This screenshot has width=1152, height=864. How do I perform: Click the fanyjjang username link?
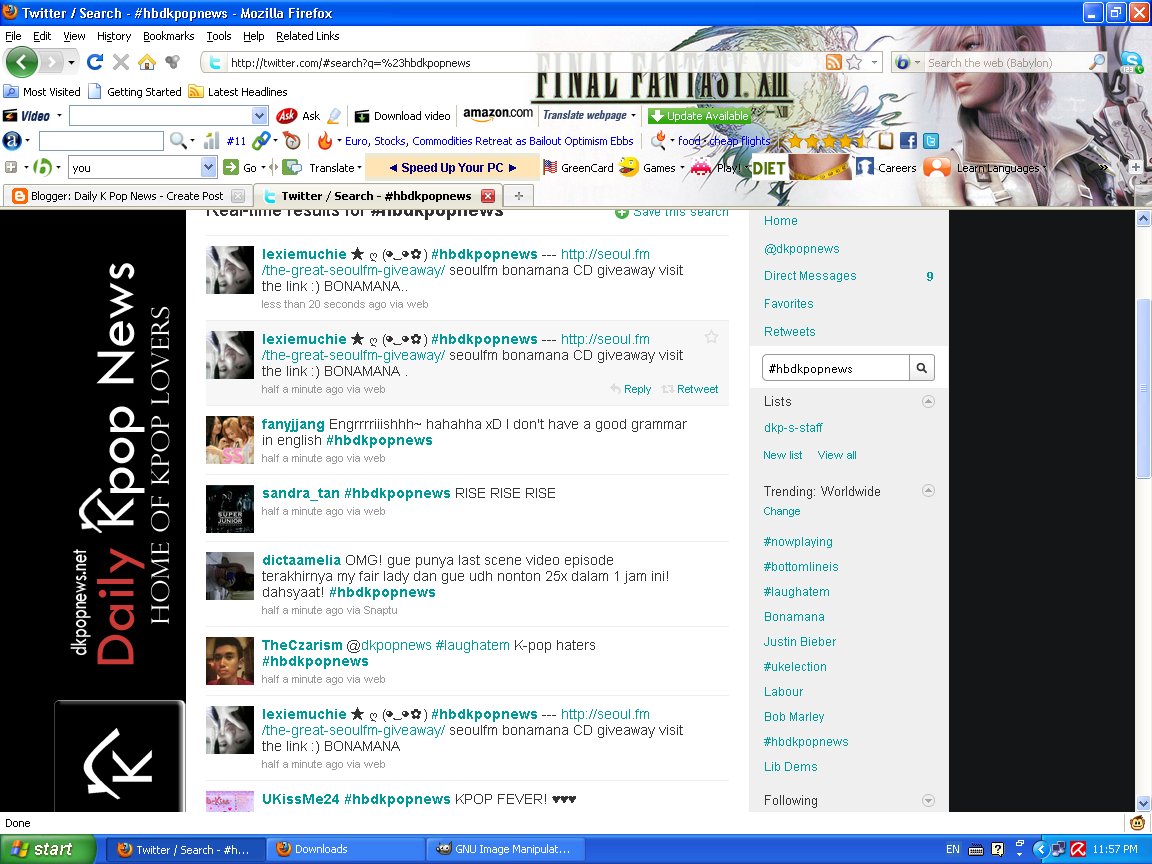292,425
